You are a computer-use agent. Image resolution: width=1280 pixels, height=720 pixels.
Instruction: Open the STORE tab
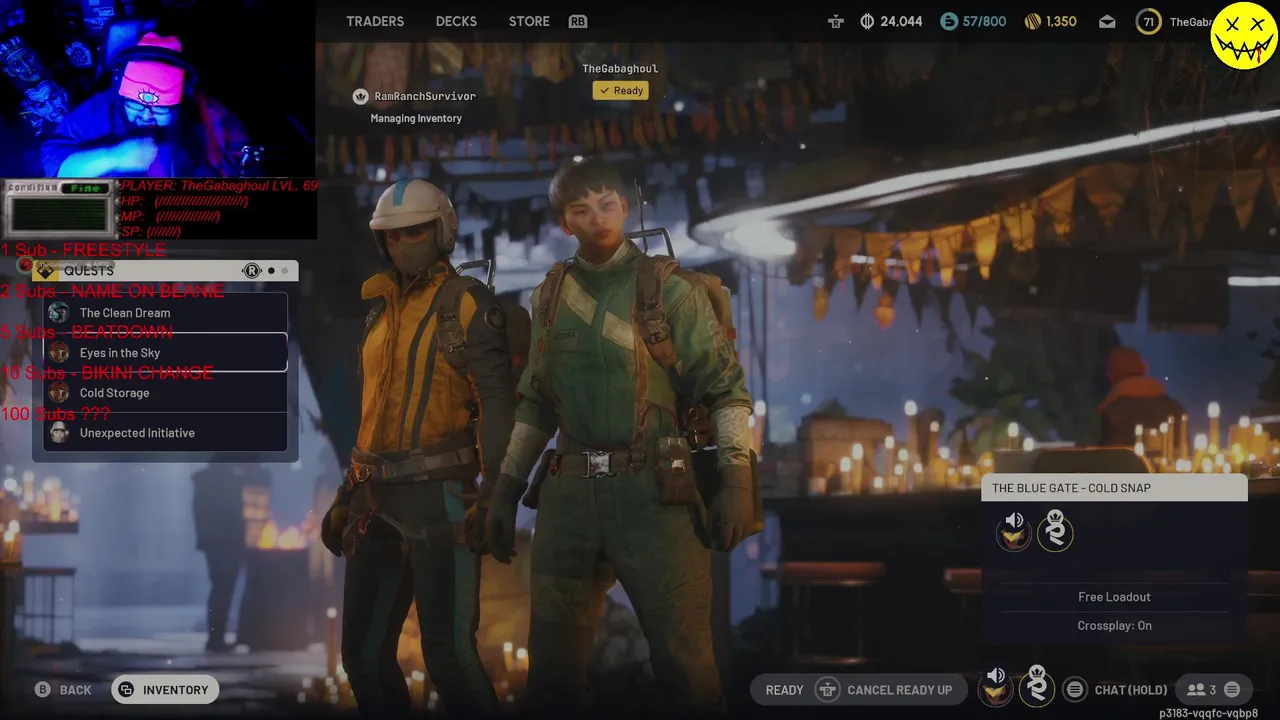[x=529, y=21]
